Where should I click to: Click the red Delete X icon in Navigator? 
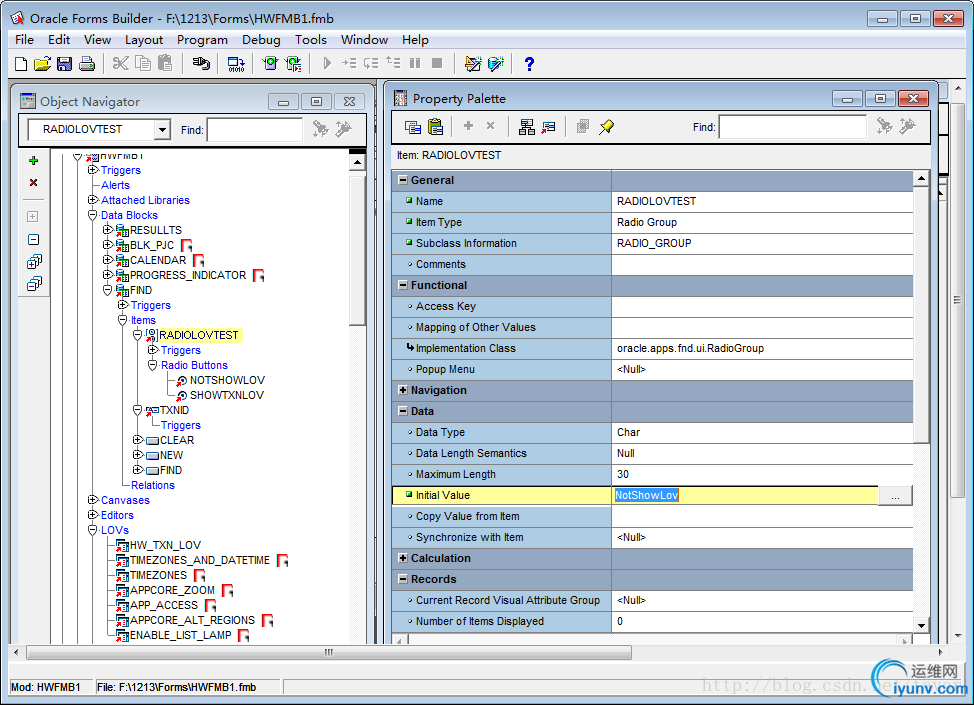[x=34, y=182]
